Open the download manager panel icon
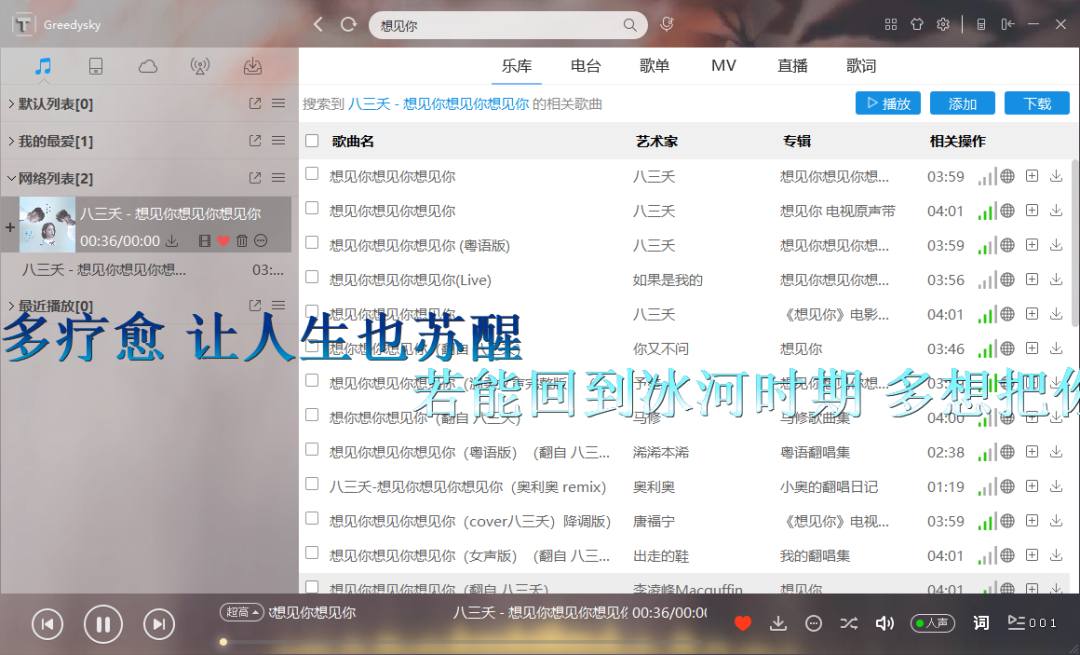The width and height of the screenshot is (1080, 655). click(x=253, y=66)
